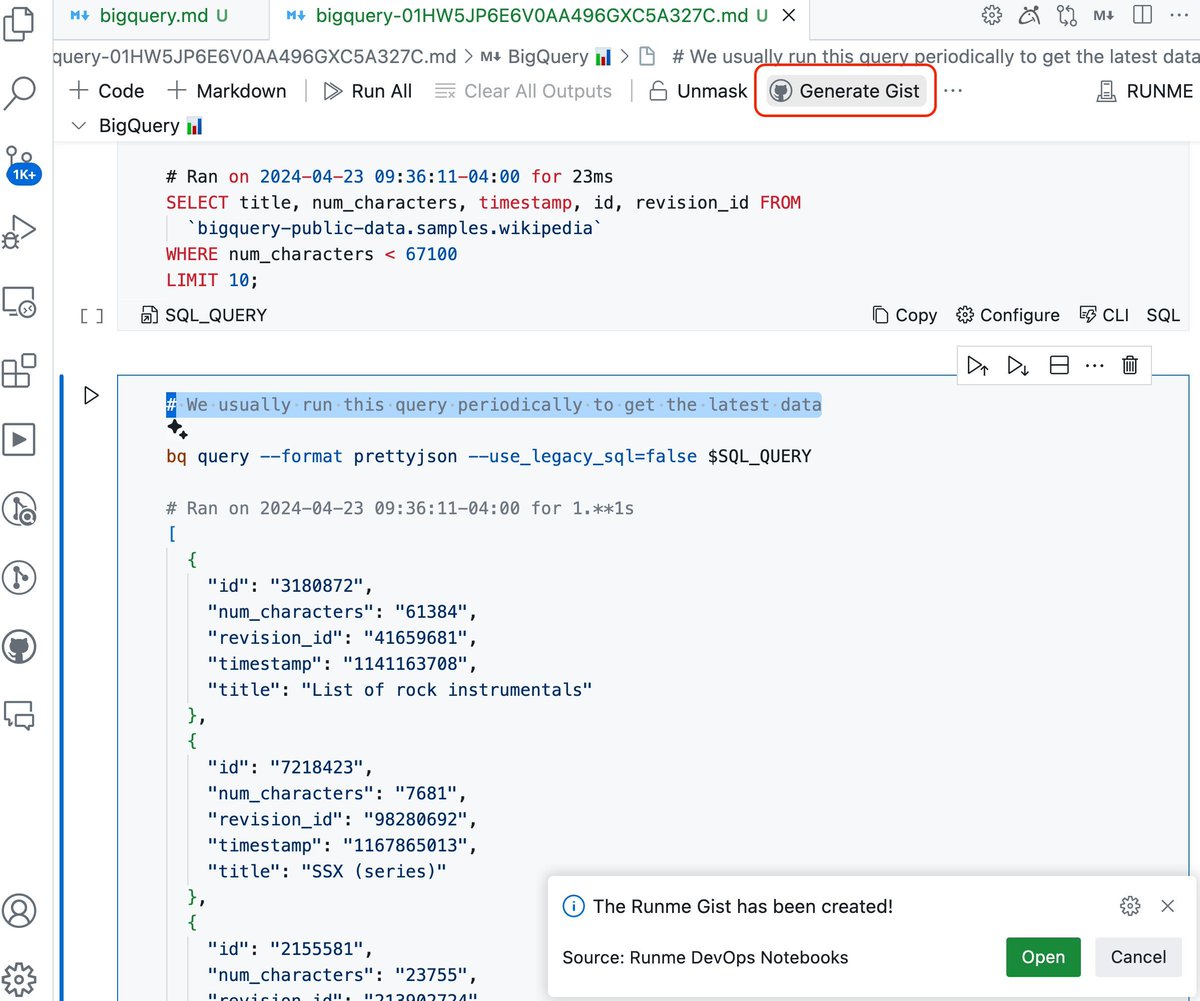
Task: Toggle Unmask in notebook toolbar
Action: [x=697, y=91]
